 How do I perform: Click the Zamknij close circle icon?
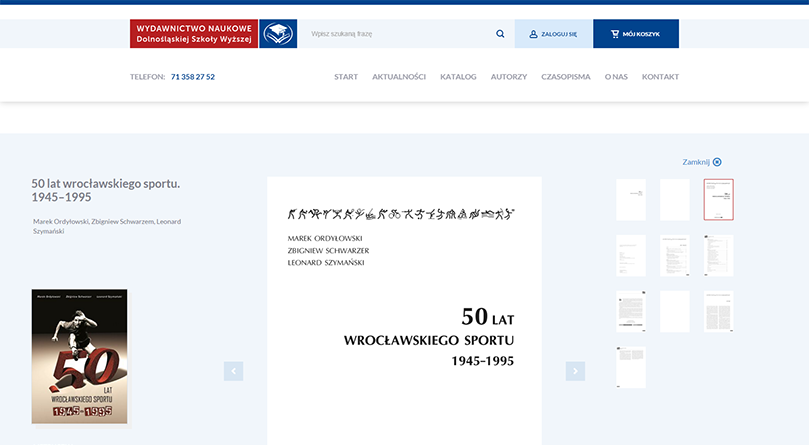click(717, 162)
